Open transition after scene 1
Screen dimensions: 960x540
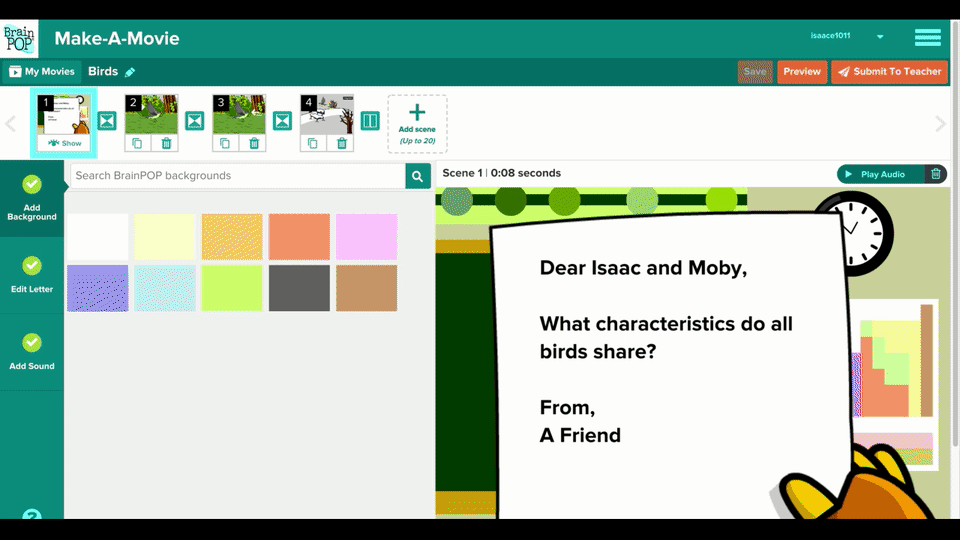[x=107, y=121]
